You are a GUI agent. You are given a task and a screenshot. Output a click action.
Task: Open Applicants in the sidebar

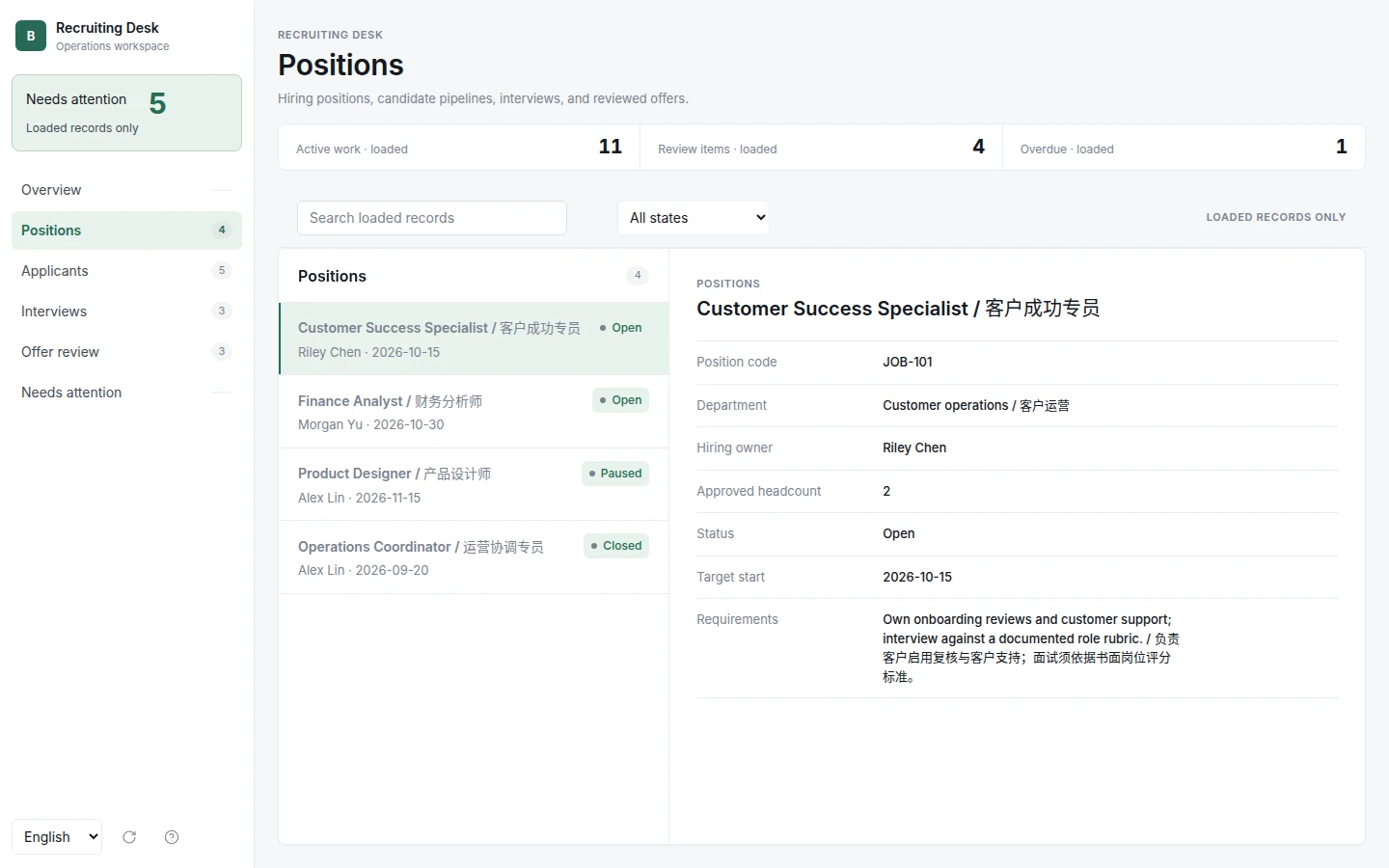click(126, 271)
